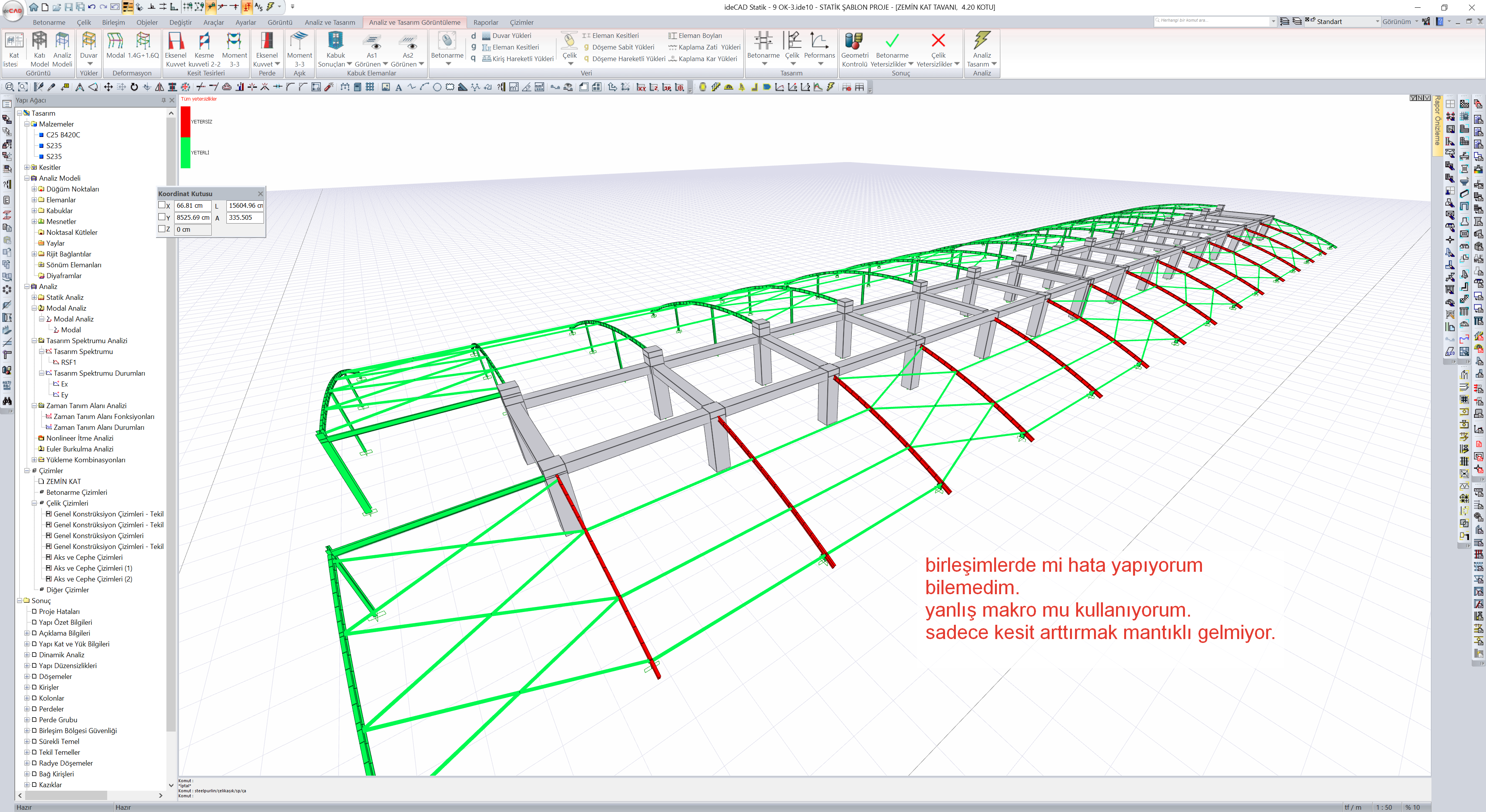The width and height of the screenshot is (1486, 812).
Task: Open the Çelik ribbon tab
Action: 84,22
